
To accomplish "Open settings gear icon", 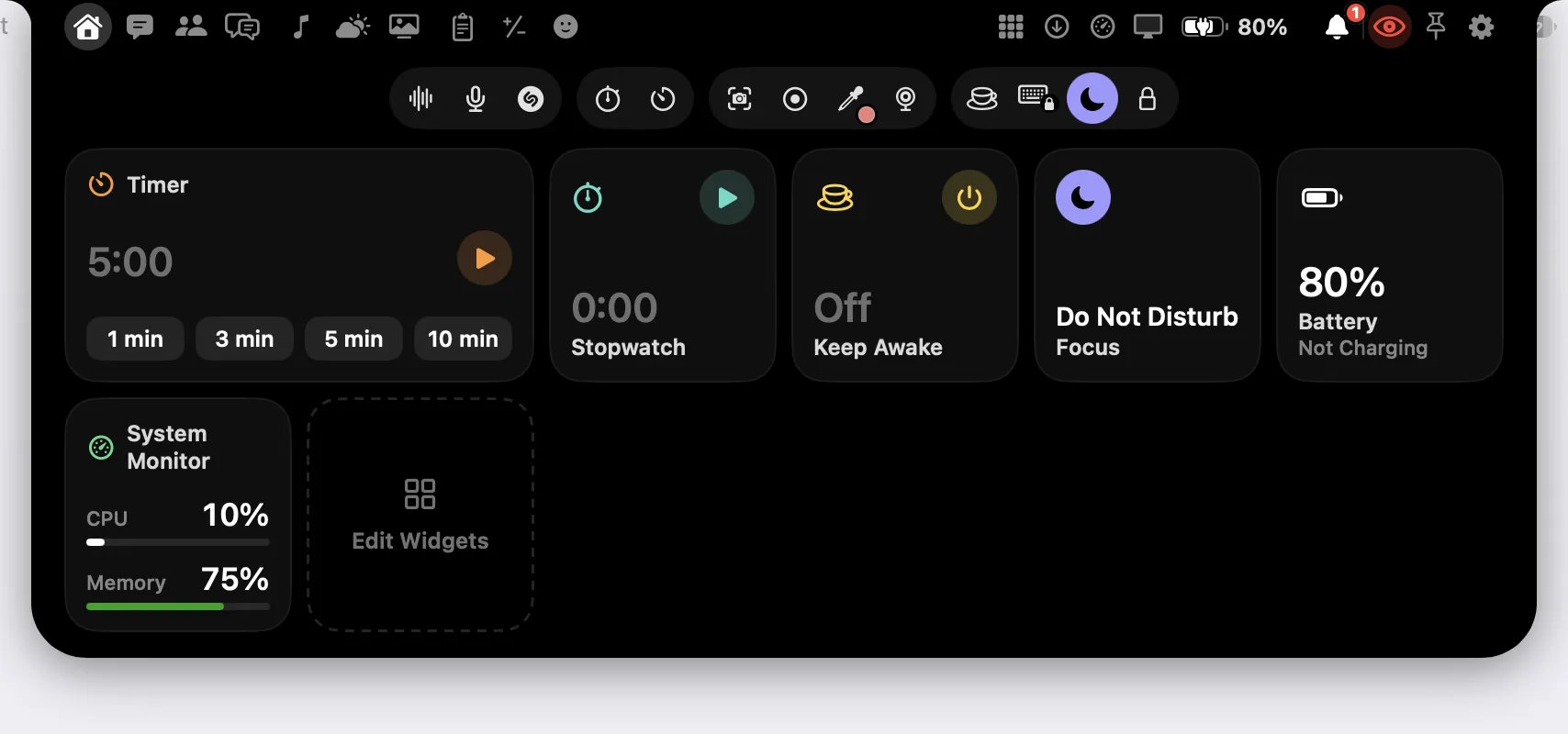I will 1482,27.
